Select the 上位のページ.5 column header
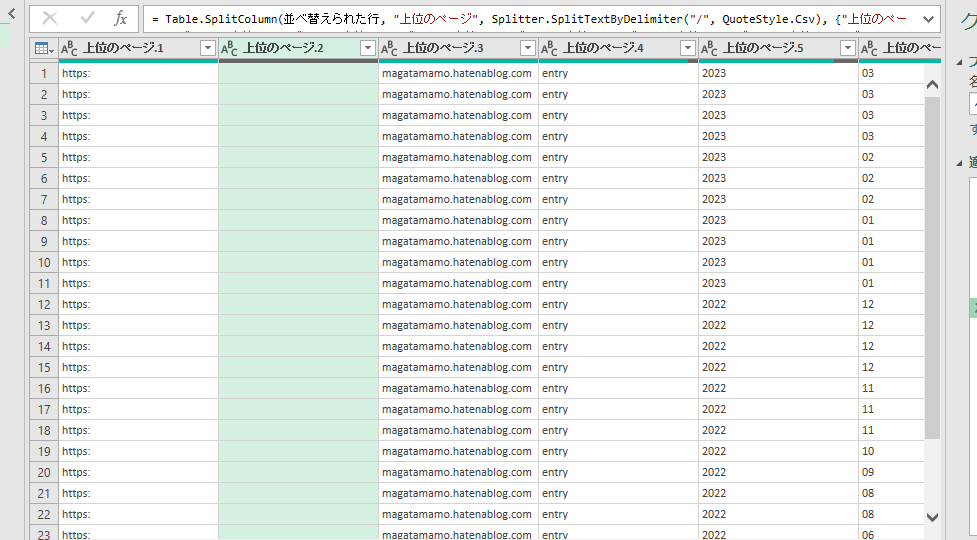977x540 pixels. pos(778,48)
